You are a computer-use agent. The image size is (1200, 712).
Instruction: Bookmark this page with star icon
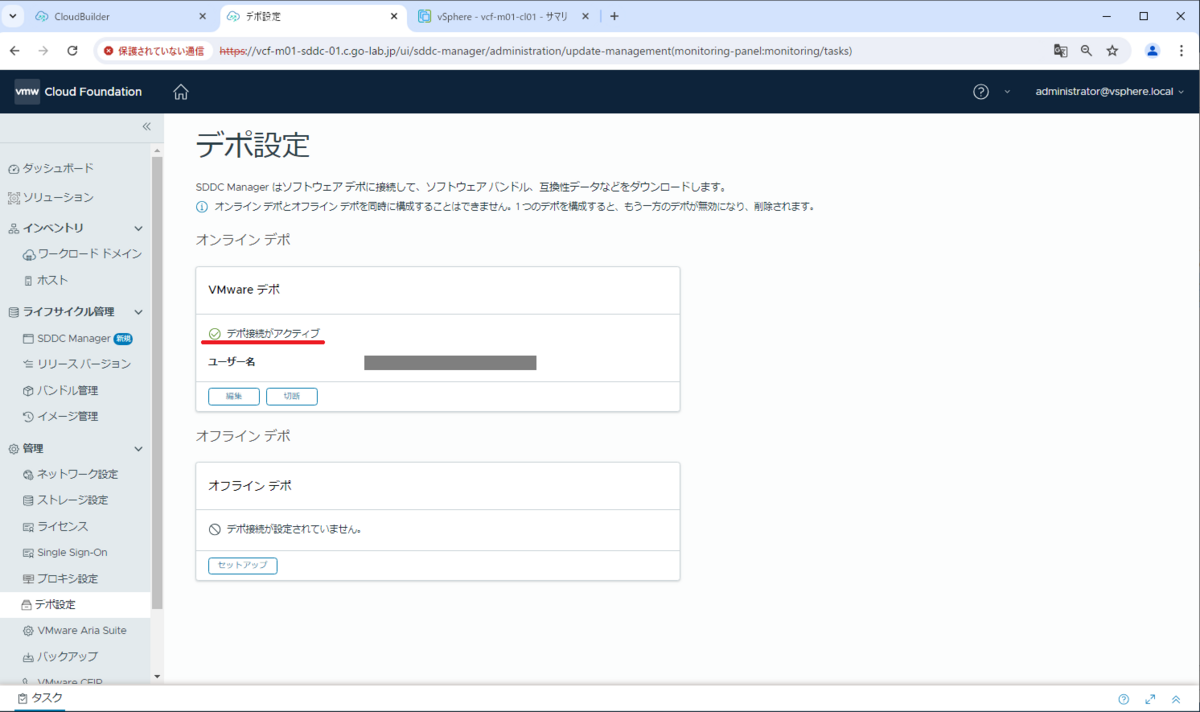click(1112, 51)
